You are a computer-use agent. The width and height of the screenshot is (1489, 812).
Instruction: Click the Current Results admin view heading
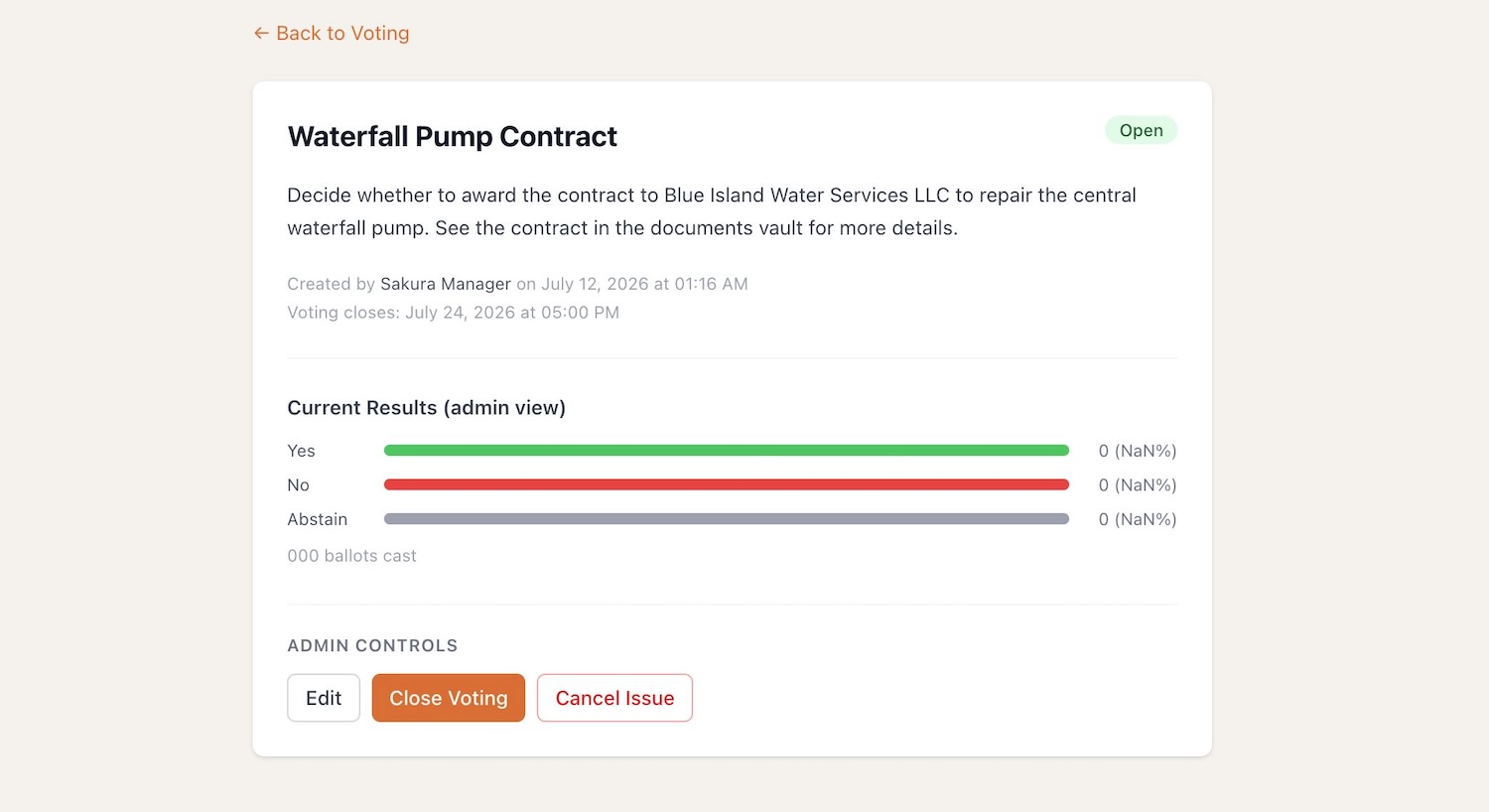coord(427,408)
